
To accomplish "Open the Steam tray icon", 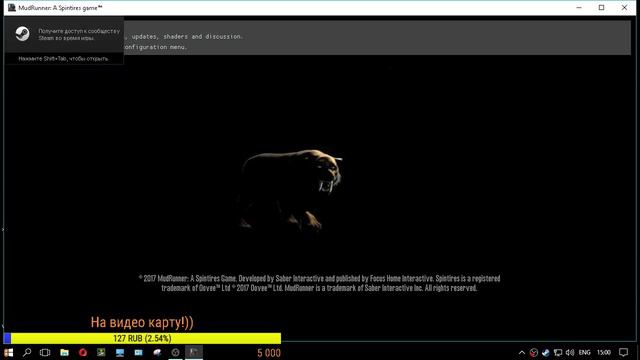I will coord(546,352).
